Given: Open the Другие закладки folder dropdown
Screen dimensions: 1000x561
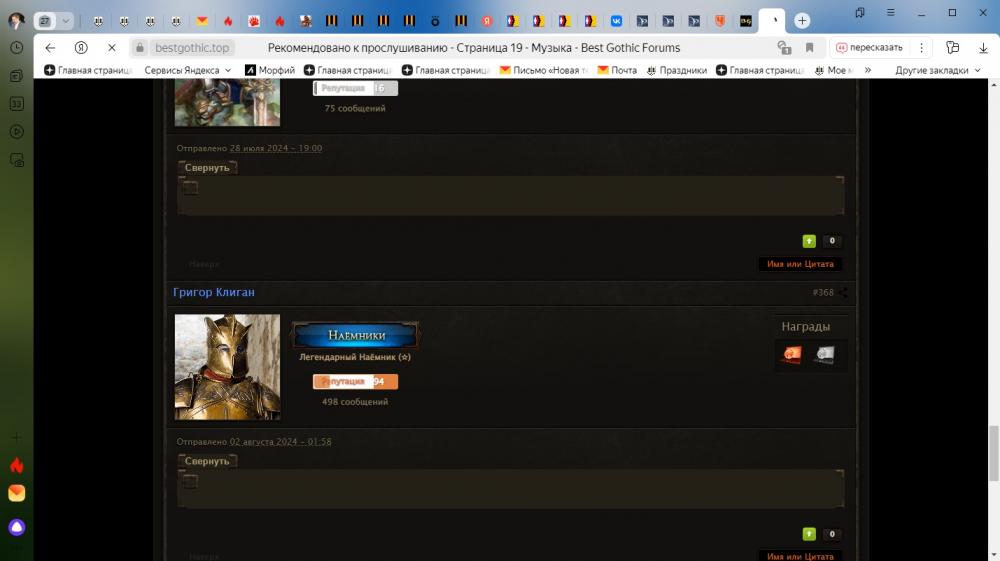Looking at the screenshot, I should (x=937, y=70).
